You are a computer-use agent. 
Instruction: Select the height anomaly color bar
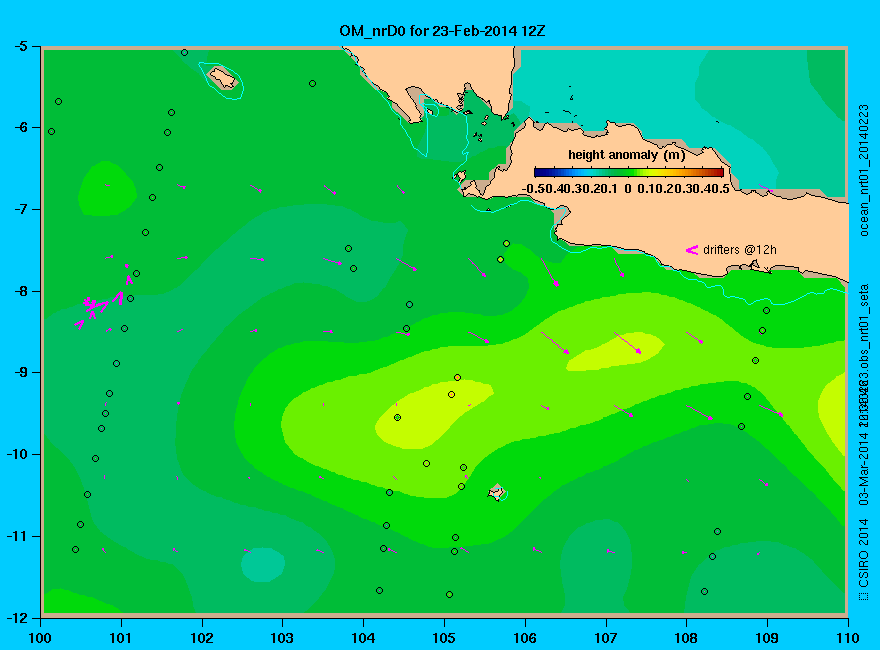[629, 172]
